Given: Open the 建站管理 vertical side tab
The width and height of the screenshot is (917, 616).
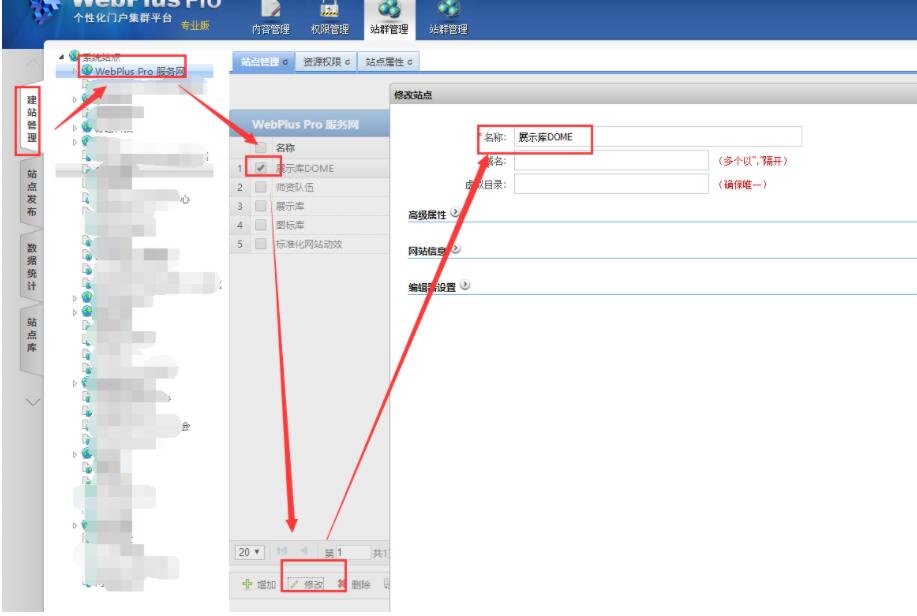Looking at the screenshot, I should point(32,119).
